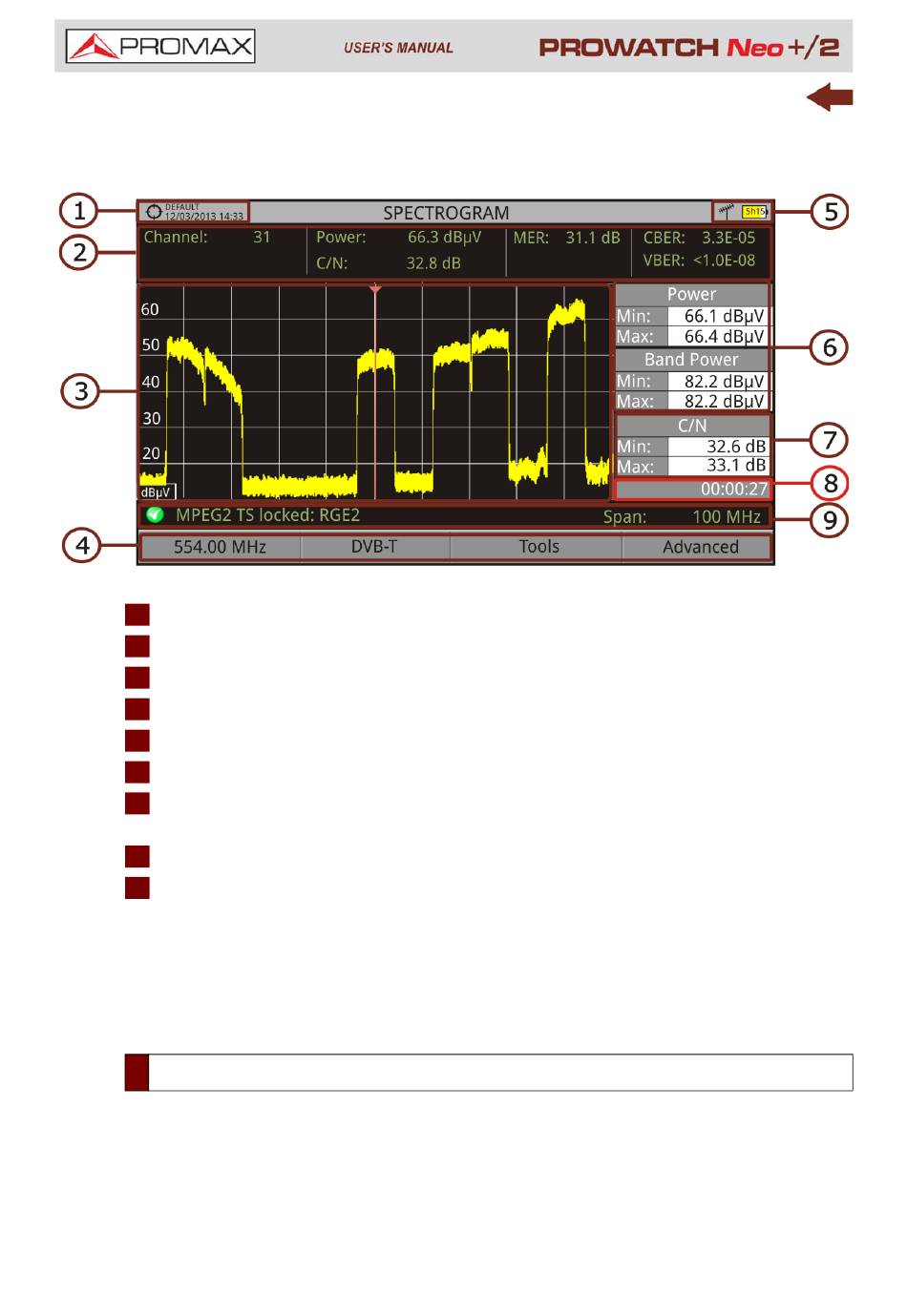This screenshot has height=1316, width=907.
Task: Select Band Power Max 82.2 dBµV field
Action: point(718,401)
